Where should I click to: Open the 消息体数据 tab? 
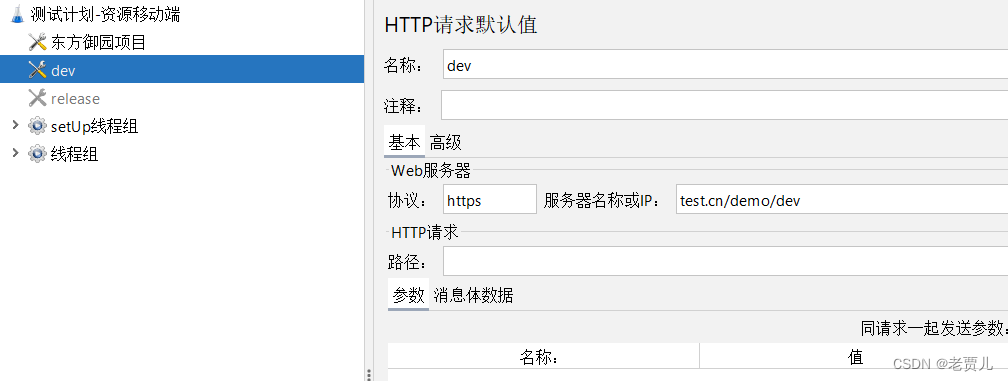pyautogui.click(x=474, y=296)
